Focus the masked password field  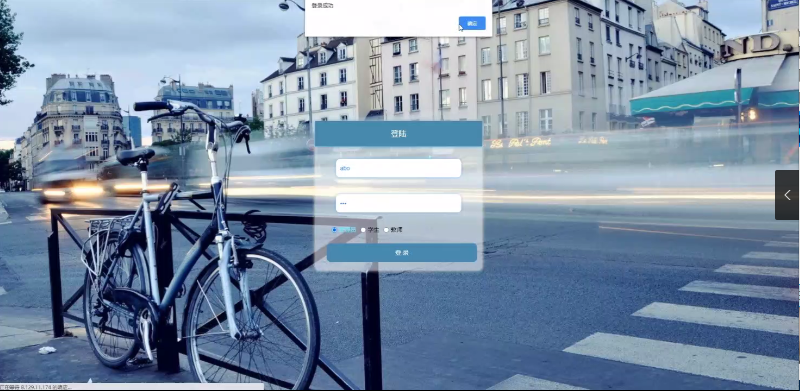click(x=398, y=203)
